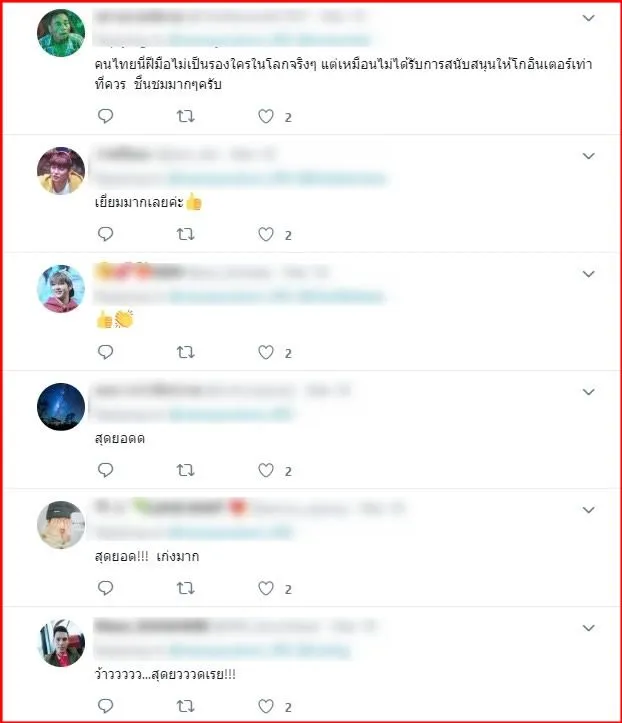Reply to the 'สุดยอดดด' tweet
The height and width of the screenshot is (723, 622).
coord(106,470)
